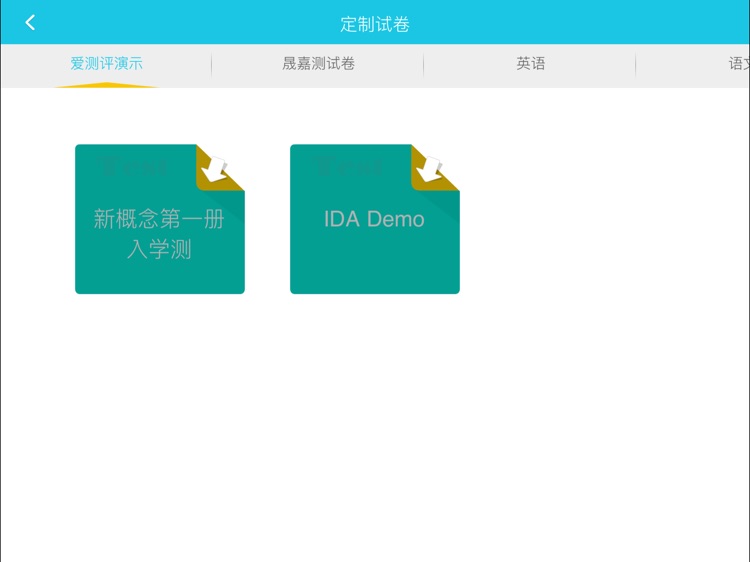This screenshot has height=562, width=750.
Task: Open the IDA Demo paper card
Action: tap(375, 219)
